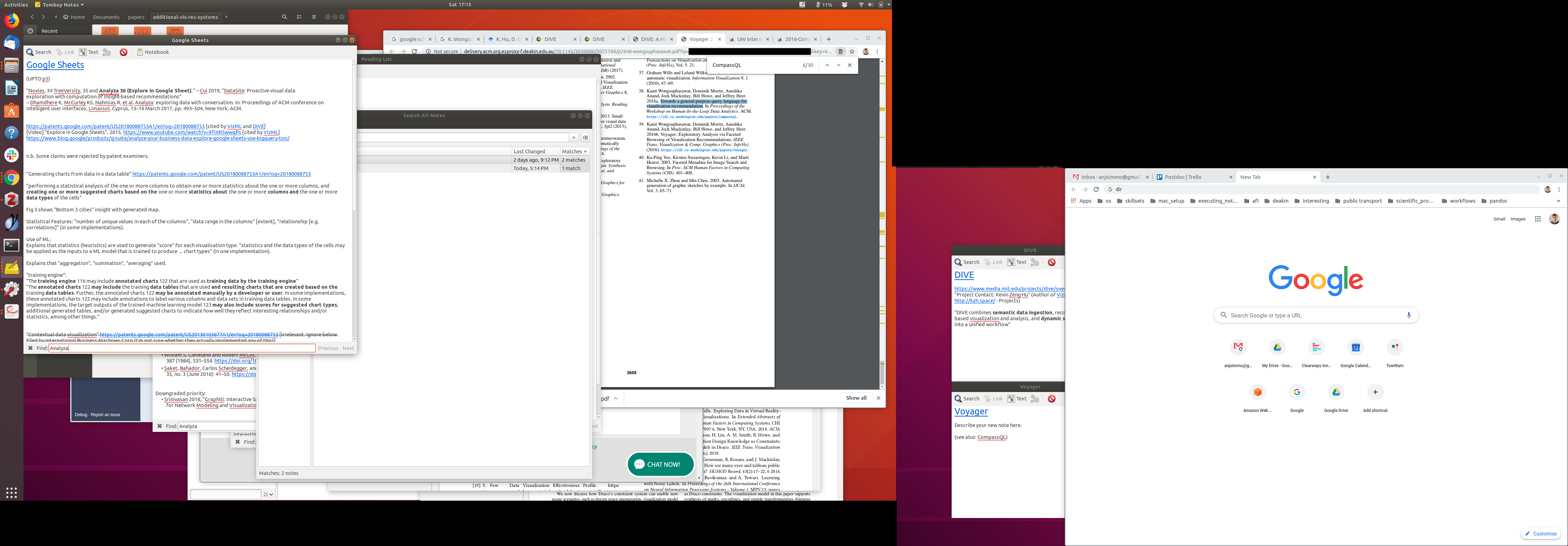Toggle the file manager list/grid view
The height and width of the screenshot is (546, 1568).
pos(299,17)
